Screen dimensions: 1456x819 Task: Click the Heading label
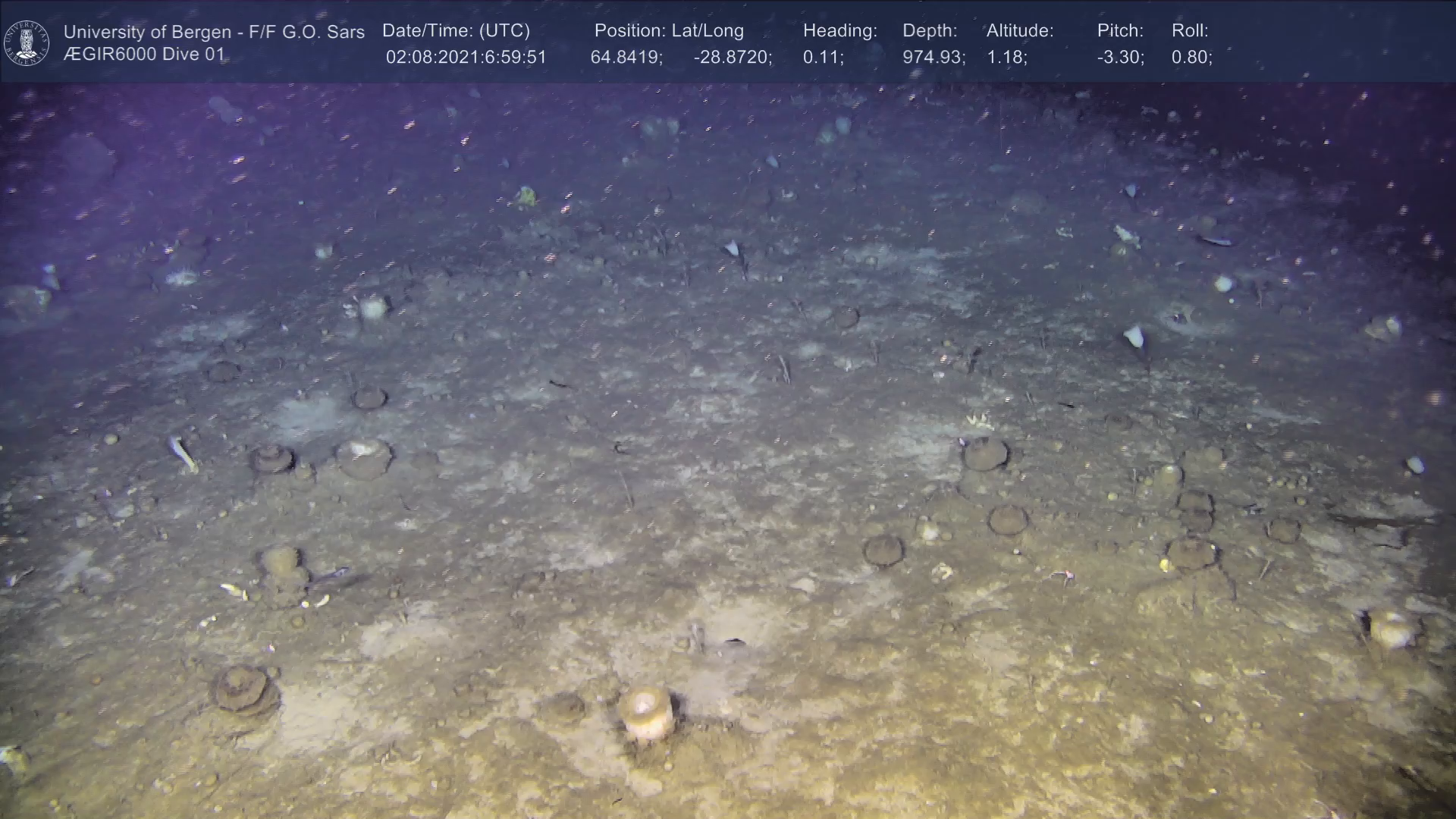point(839,30)
